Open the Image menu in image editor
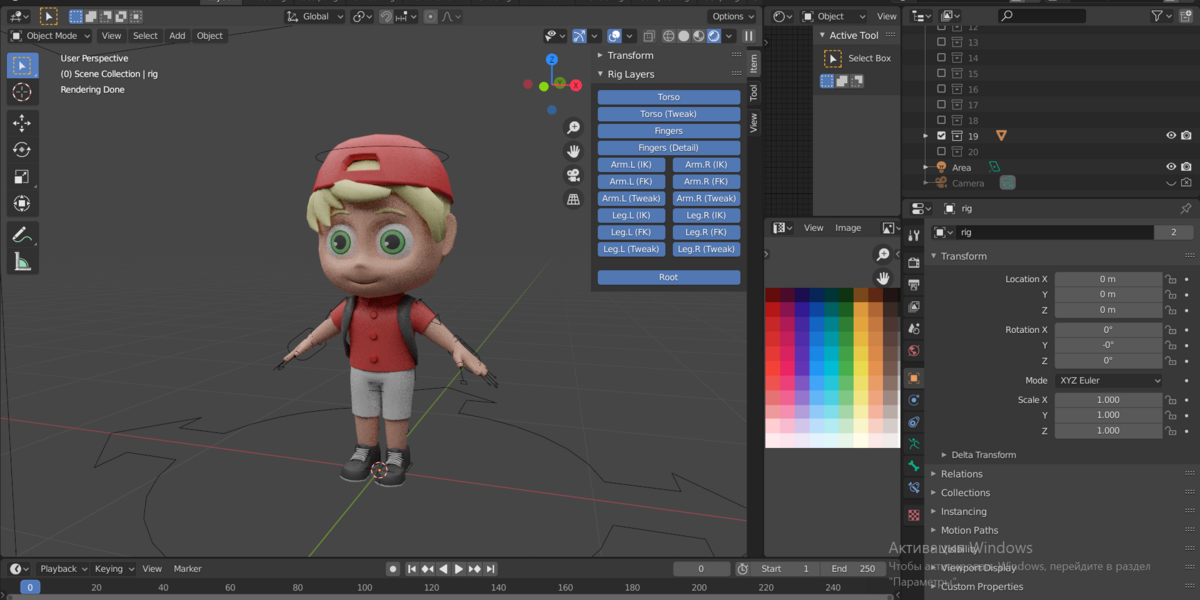 coord(848,228)
